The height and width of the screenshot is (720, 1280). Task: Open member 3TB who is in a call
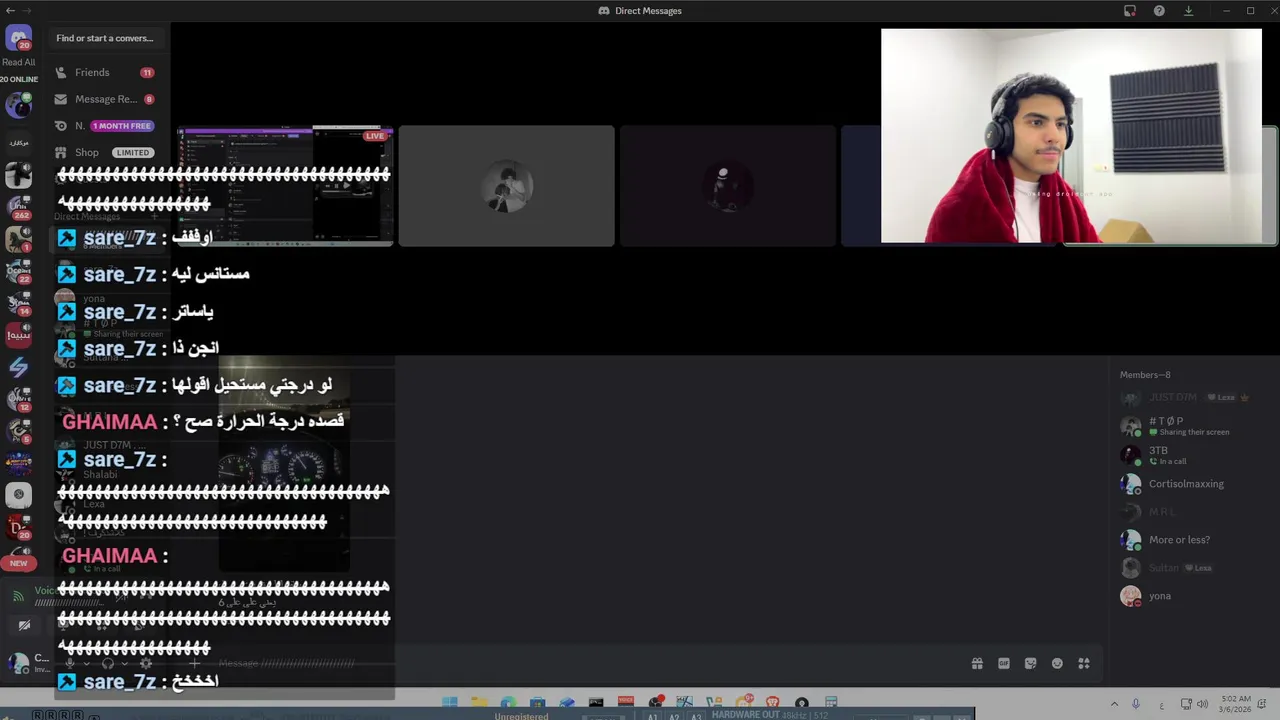[x=1190, y=455]
